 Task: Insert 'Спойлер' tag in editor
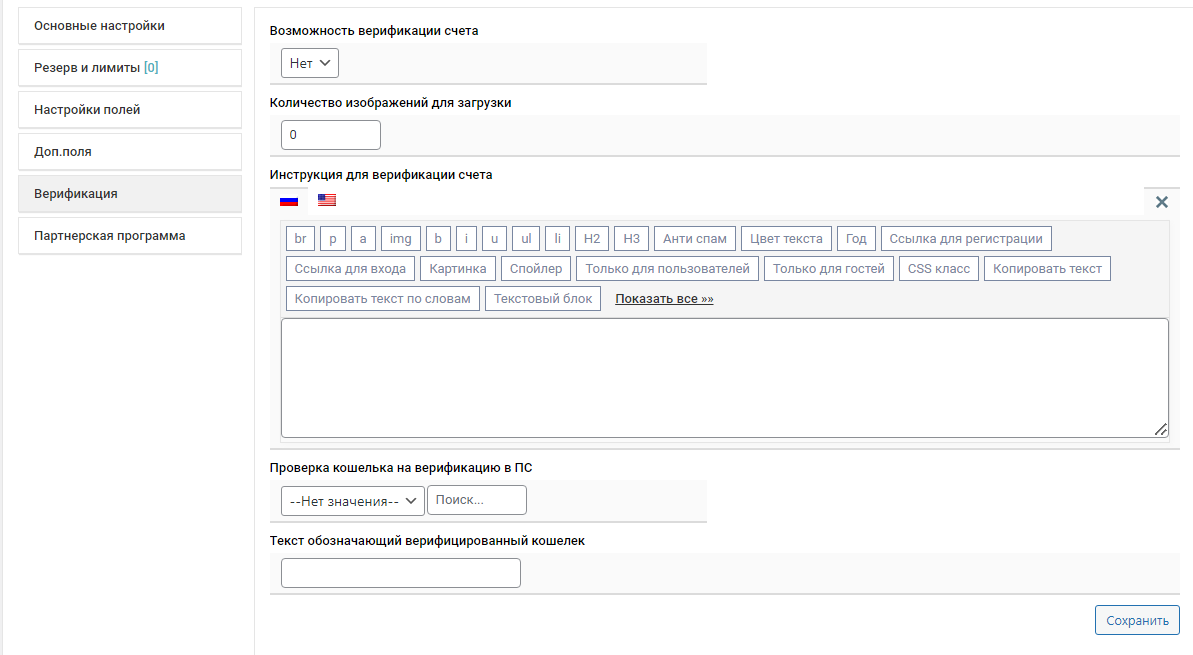coord(536,269)
